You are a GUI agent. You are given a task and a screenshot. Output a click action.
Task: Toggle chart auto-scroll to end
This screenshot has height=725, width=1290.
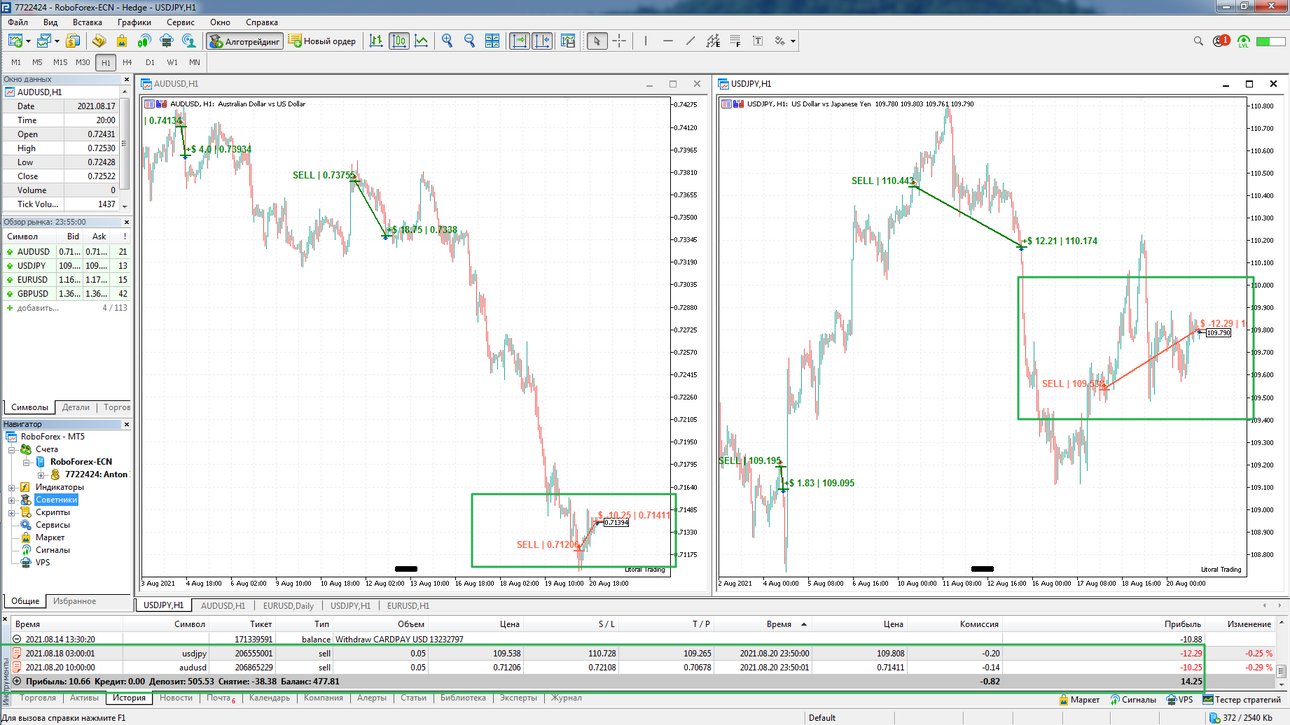520,41
